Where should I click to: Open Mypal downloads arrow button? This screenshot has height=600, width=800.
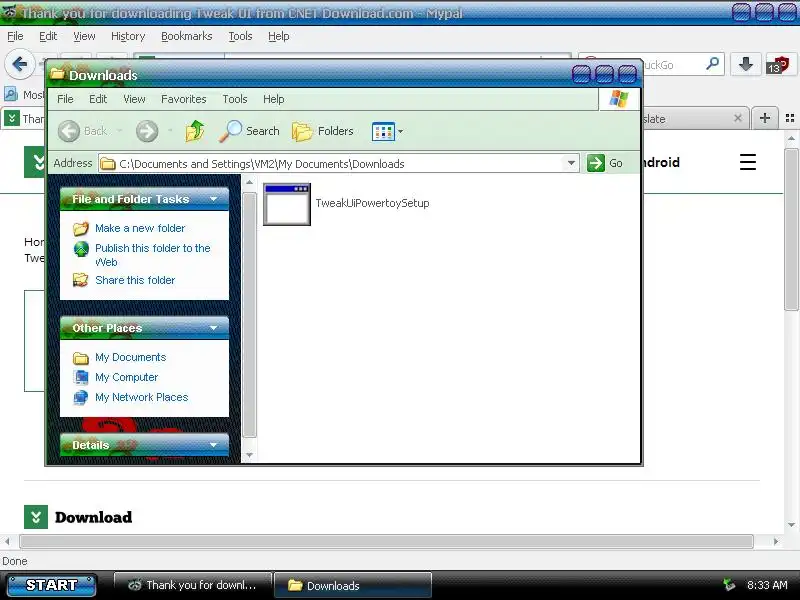coord(746,64)
